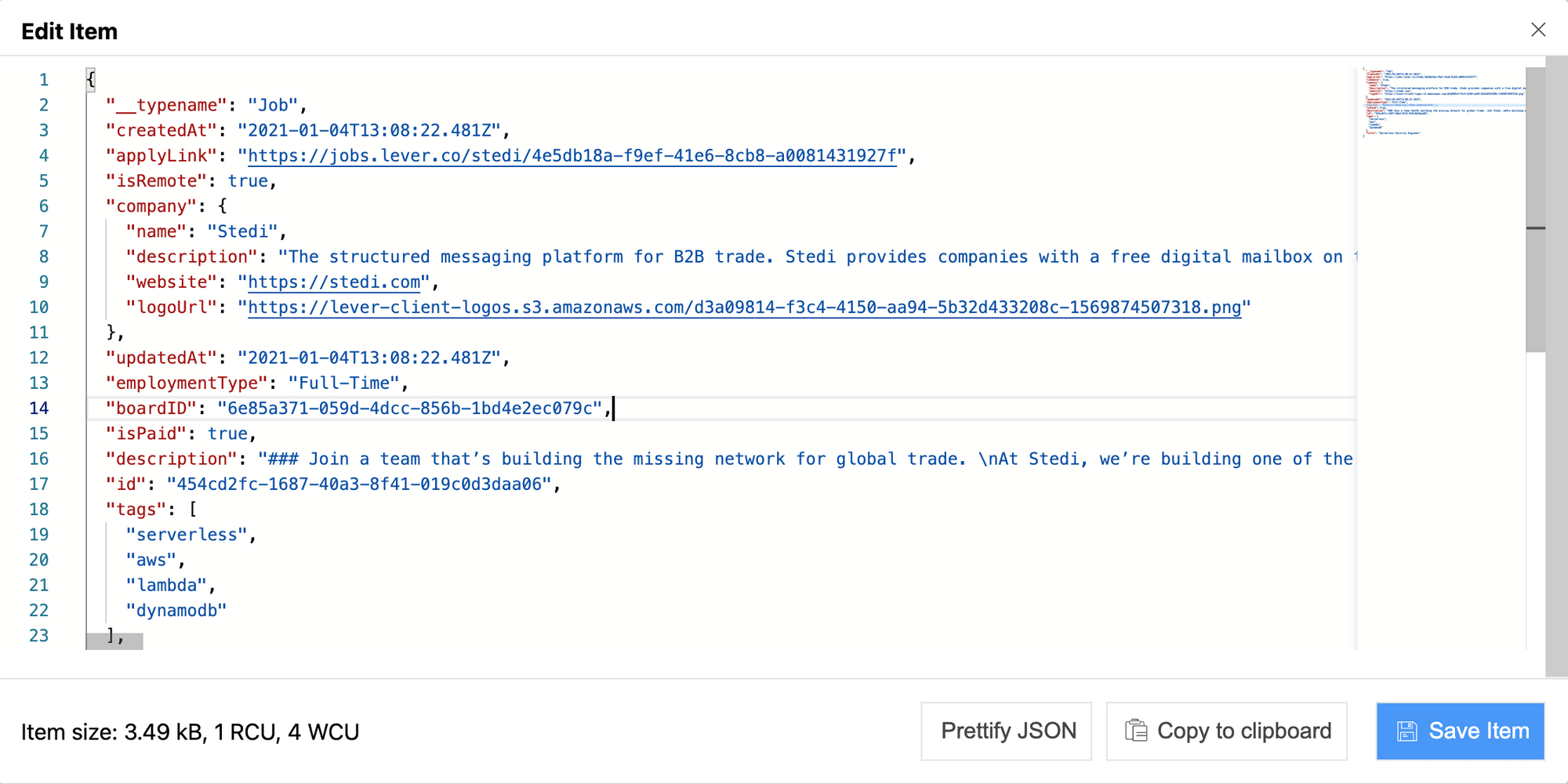
Task: Click the isRemote true value
Action: (249, 180)
